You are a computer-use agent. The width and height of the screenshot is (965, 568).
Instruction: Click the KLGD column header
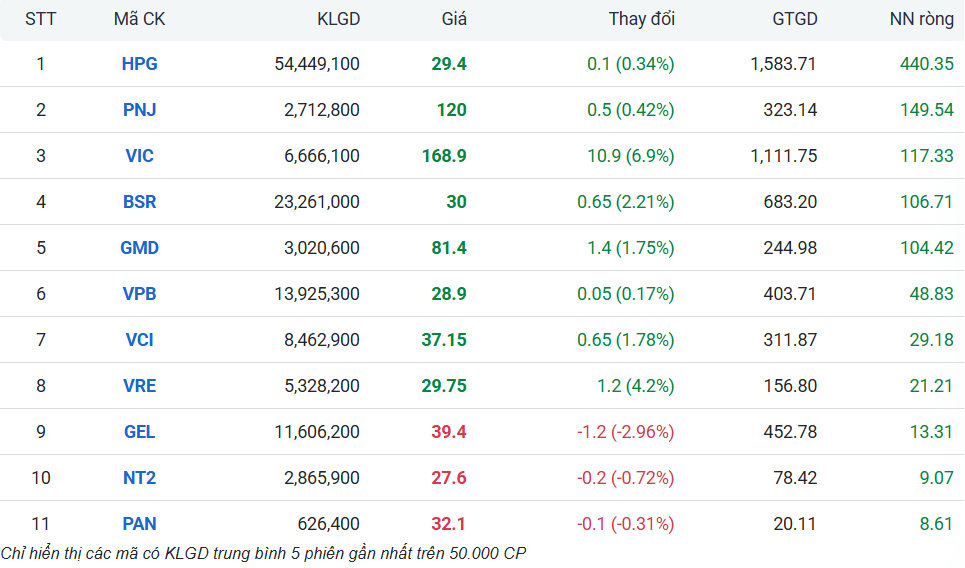click(x=338, y=19)
